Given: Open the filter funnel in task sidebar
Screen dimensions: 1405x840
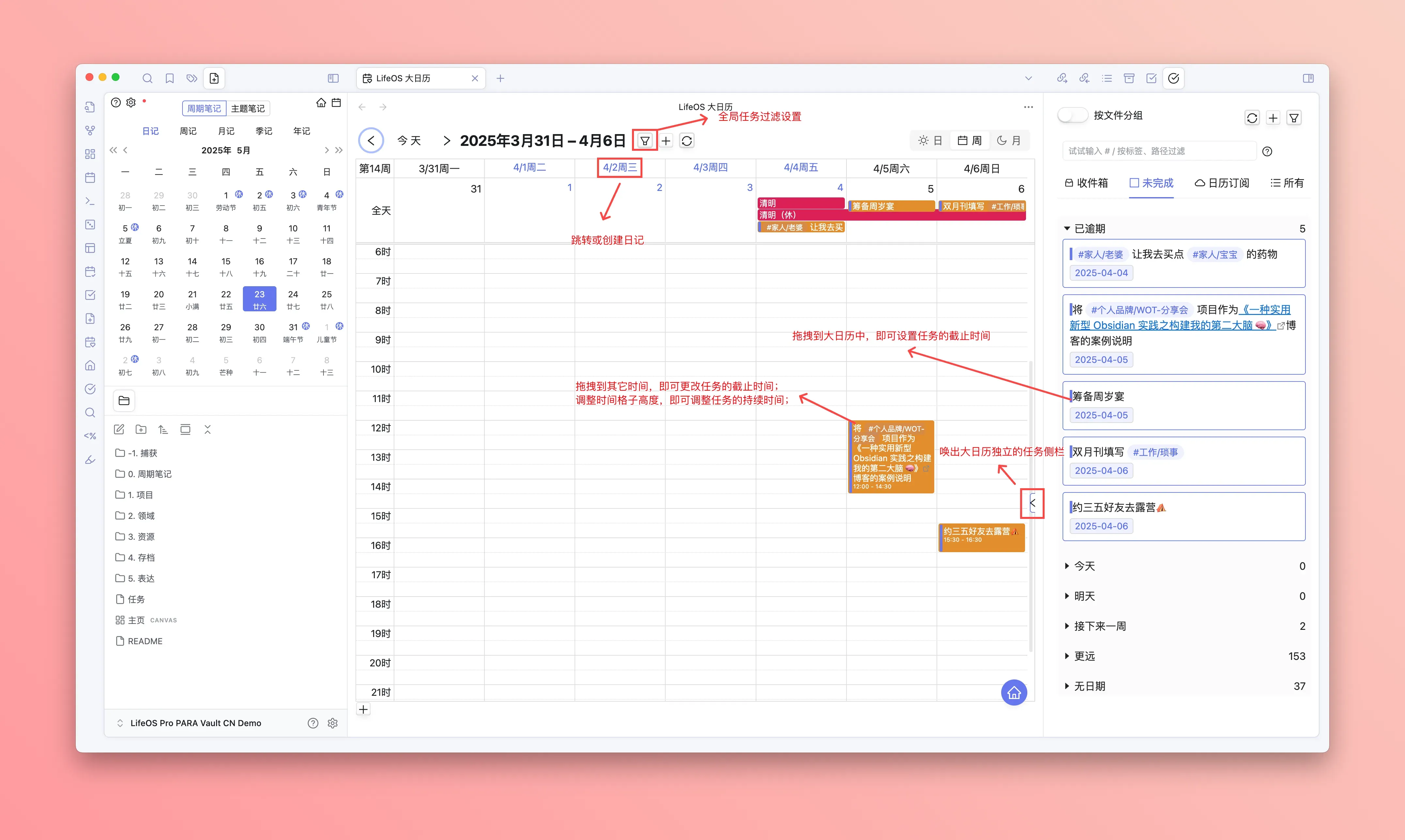Looking at the screenshot, I should (1294, 118).
